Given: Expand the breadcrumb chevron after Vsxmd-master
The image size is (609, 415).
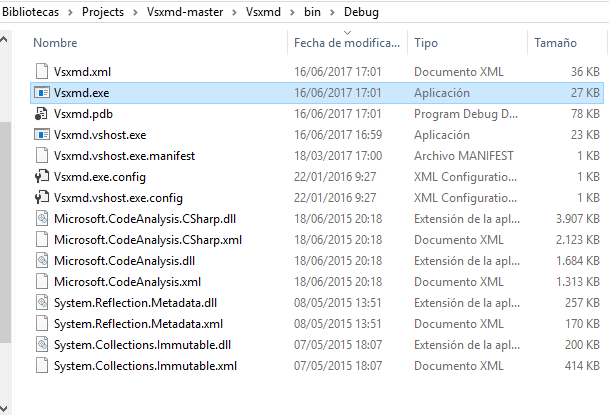Looking at the screenshot, I should pos(235,12).
